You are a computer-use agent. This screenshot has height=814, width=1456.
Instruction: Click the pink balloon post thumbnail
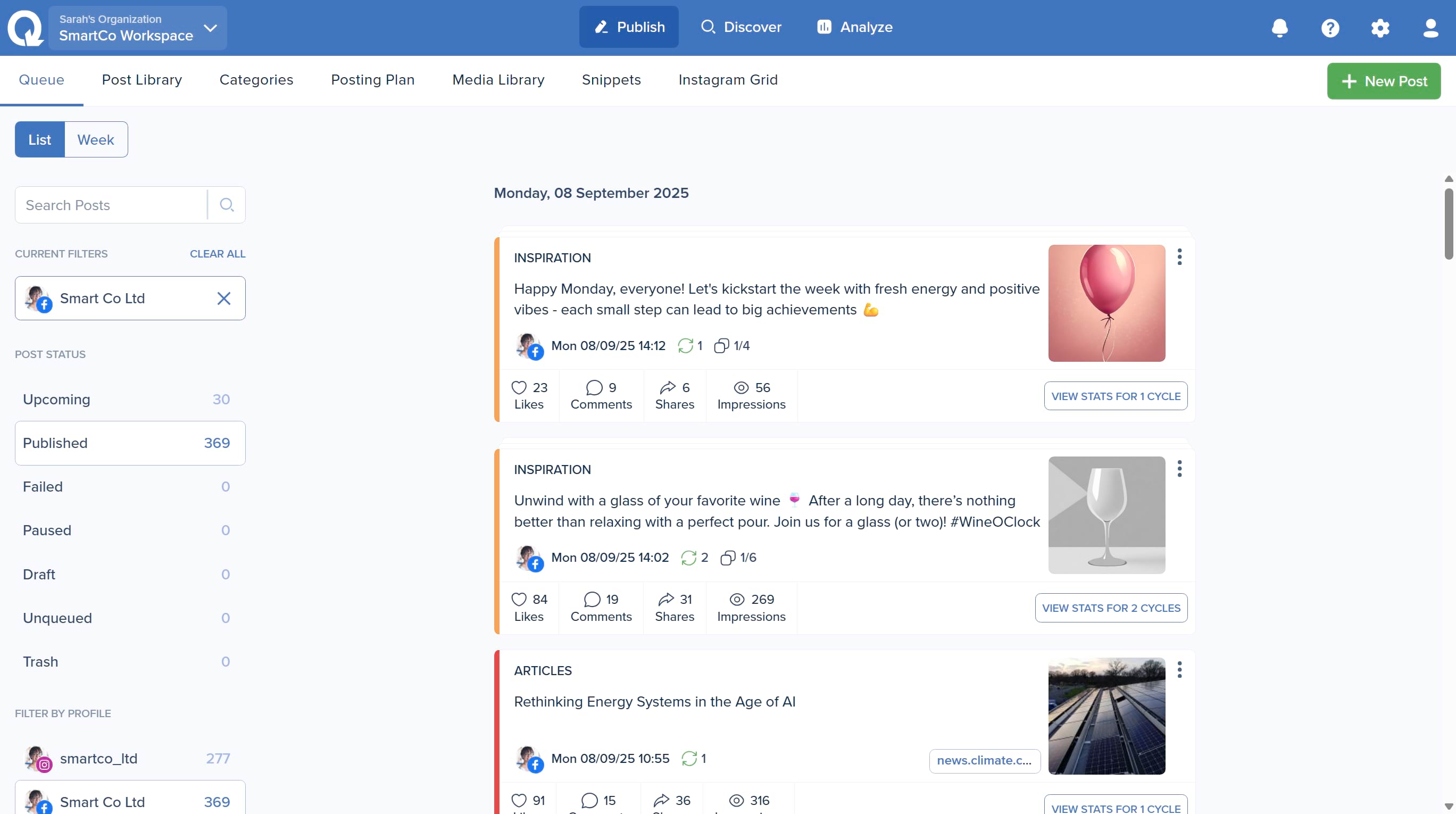click(1106, 303)
